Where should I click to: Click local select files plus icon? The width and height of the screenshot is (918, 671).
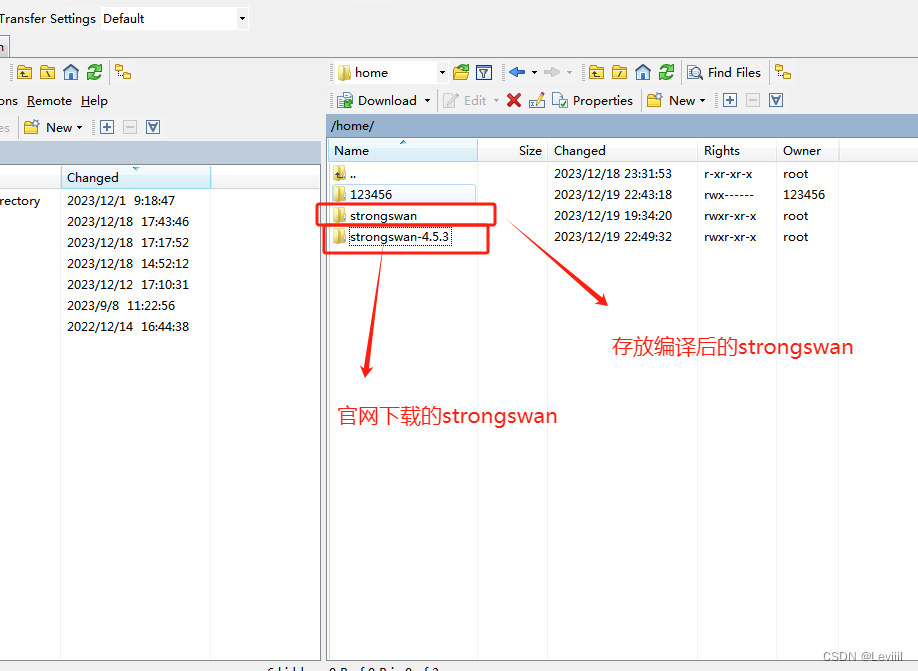point(107,127)
